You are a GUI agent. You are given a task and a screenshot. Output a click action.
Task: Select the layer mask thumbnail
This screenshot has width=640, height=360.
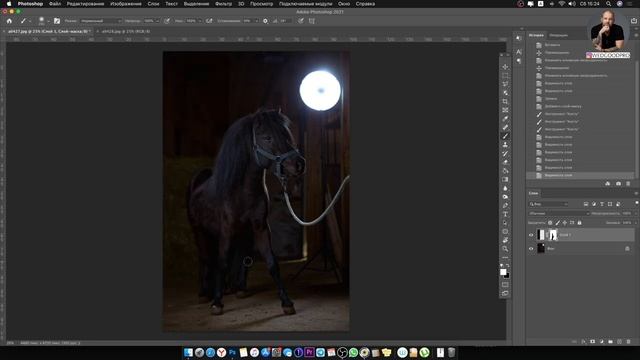tap(553, 235)
